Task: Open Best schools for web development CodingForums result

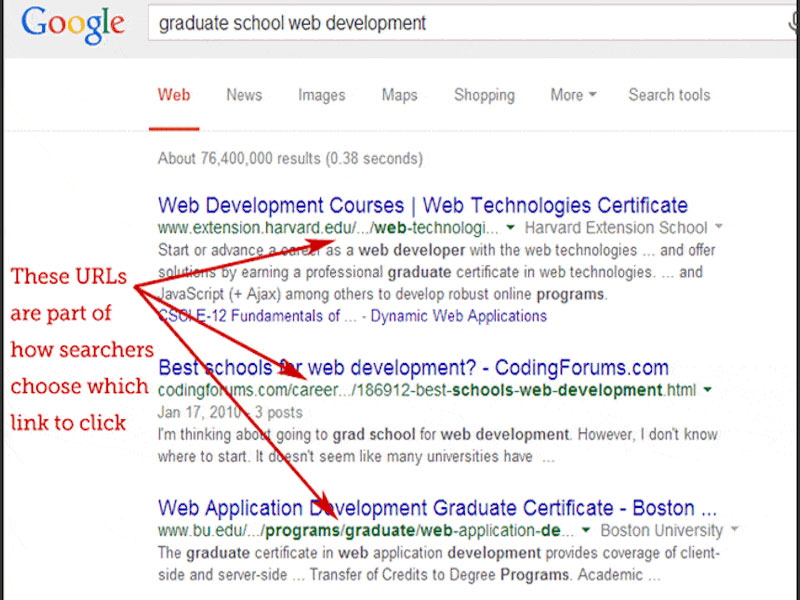Action: (413, 368)
